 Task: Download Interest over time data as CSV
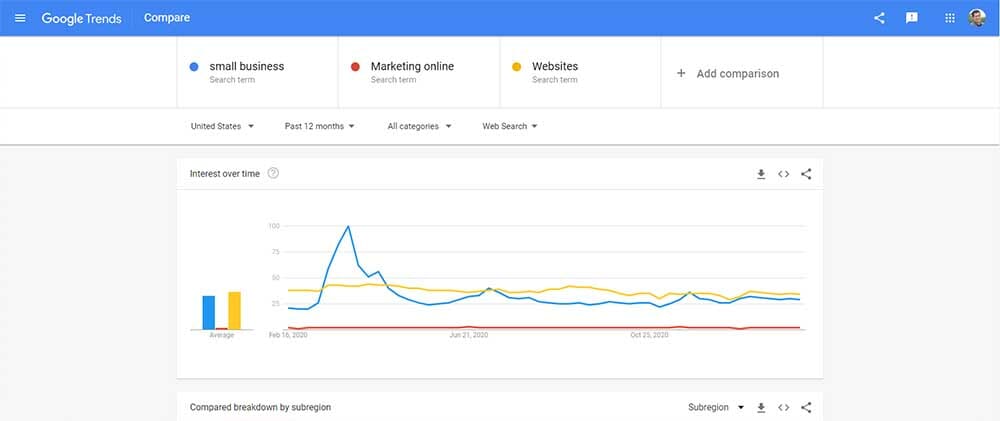coord(761,174)
